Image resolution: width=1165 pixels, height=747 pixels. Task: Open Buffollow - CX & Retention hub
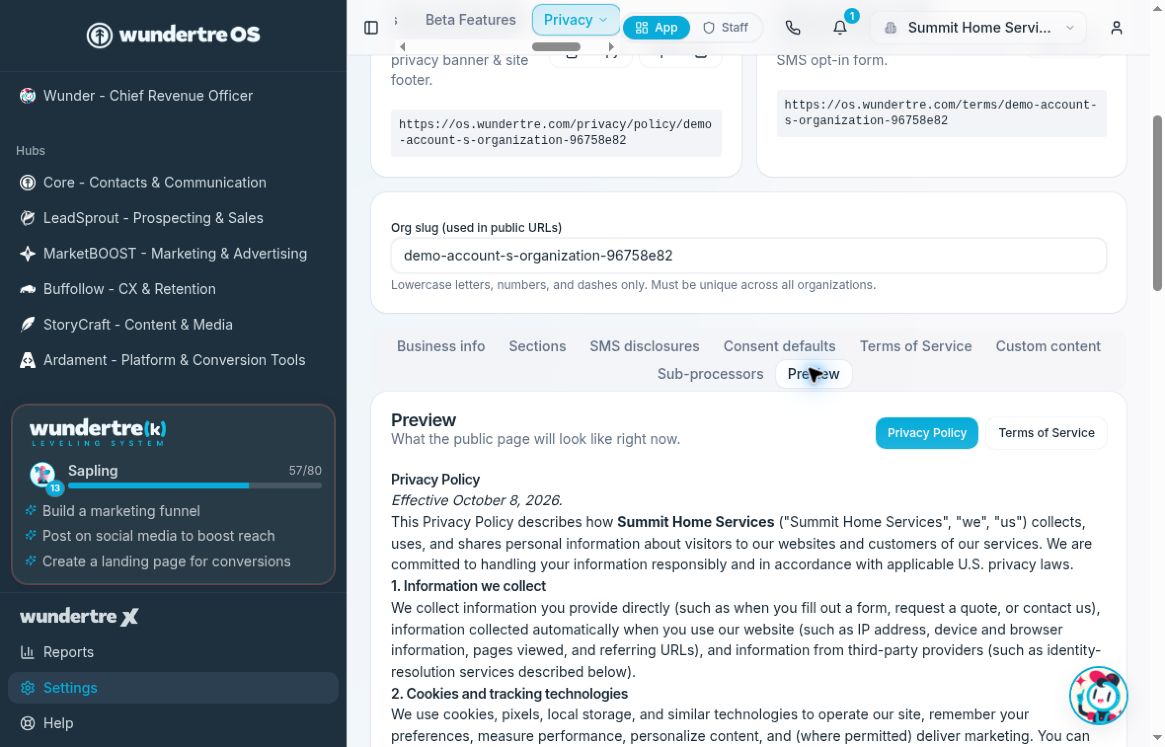coord(129,289)
